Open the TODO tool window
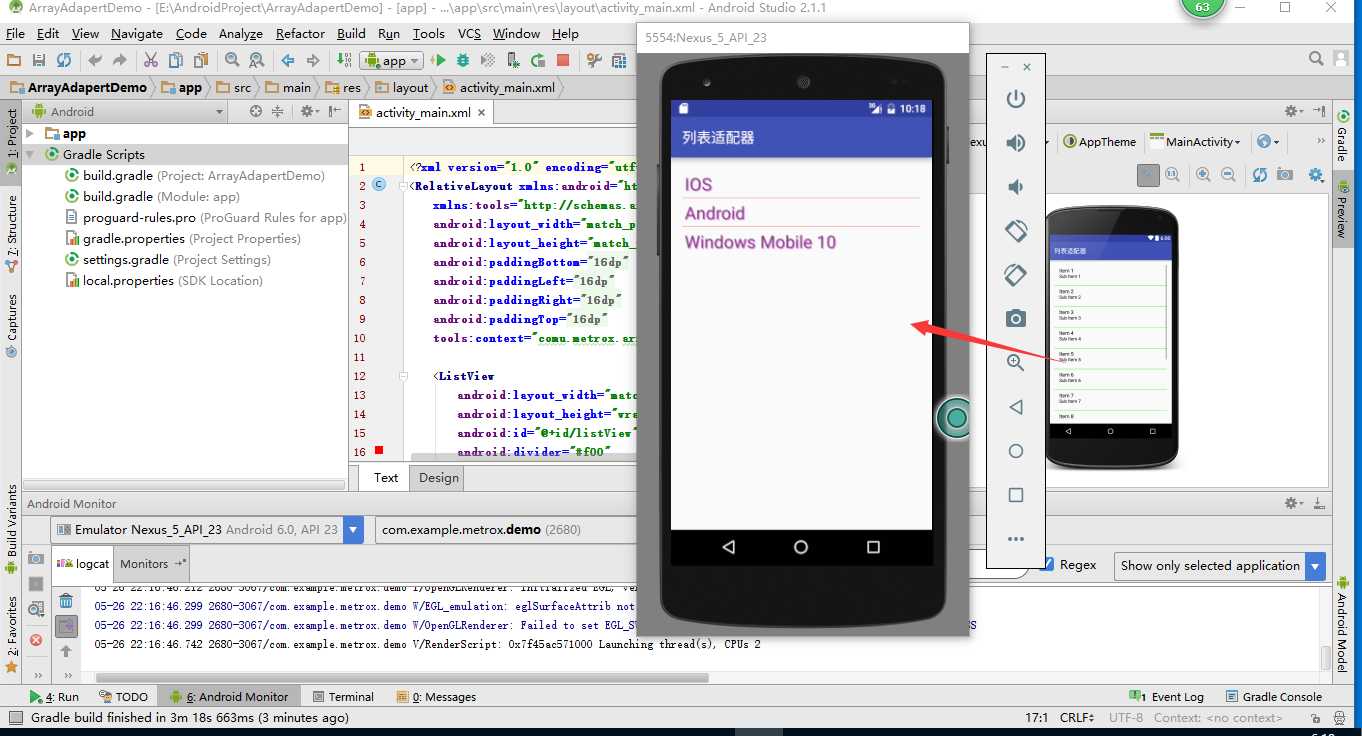 click(x=123, y=696)
